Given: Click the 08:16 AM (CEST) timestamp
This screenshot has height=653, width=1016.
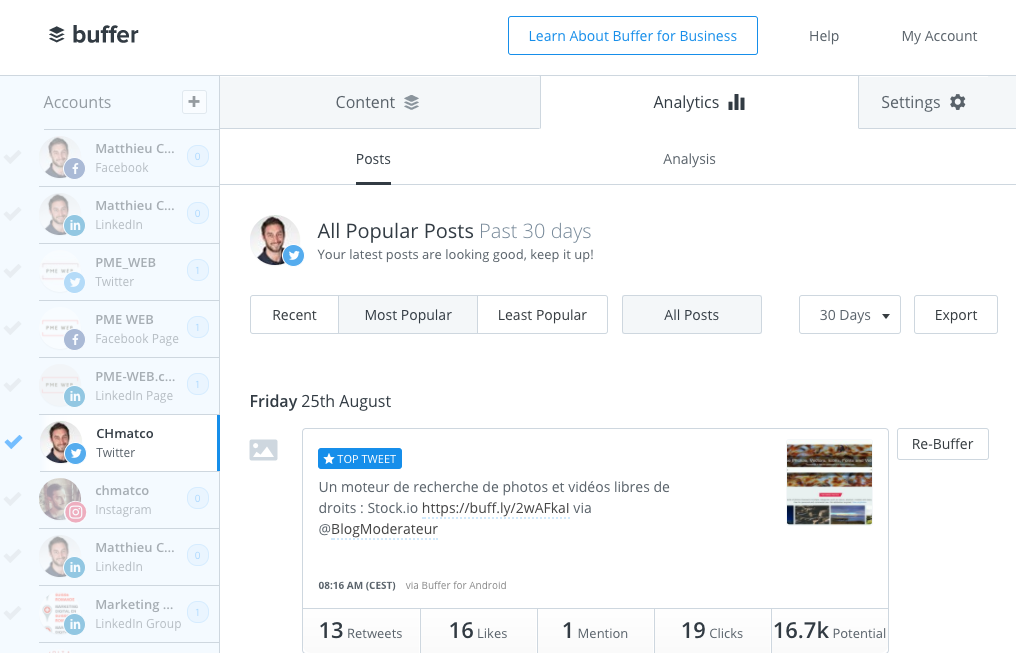Looking at the screenshot, I should point(357,586).
